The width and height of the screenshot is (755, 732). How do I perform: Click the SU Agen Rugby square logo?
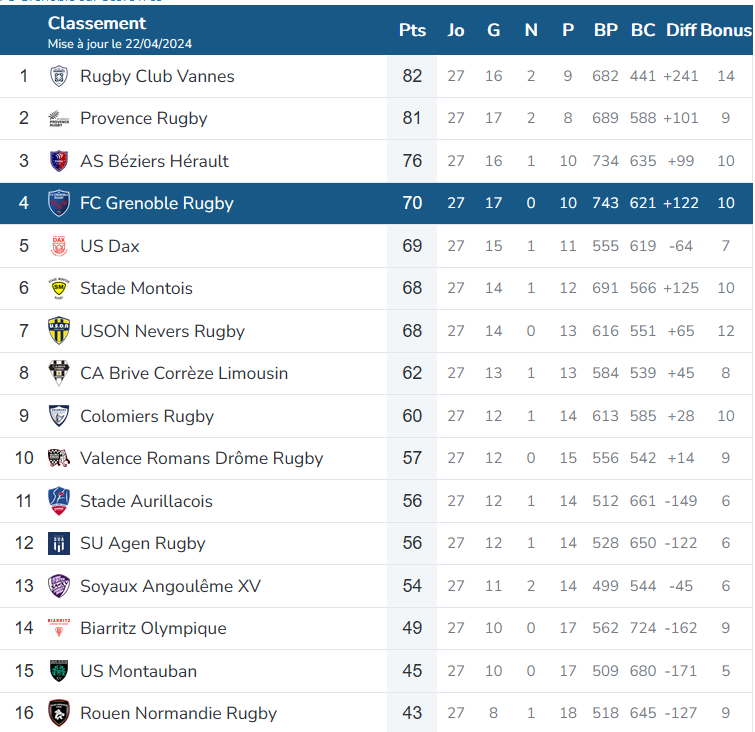click(59, 543)
